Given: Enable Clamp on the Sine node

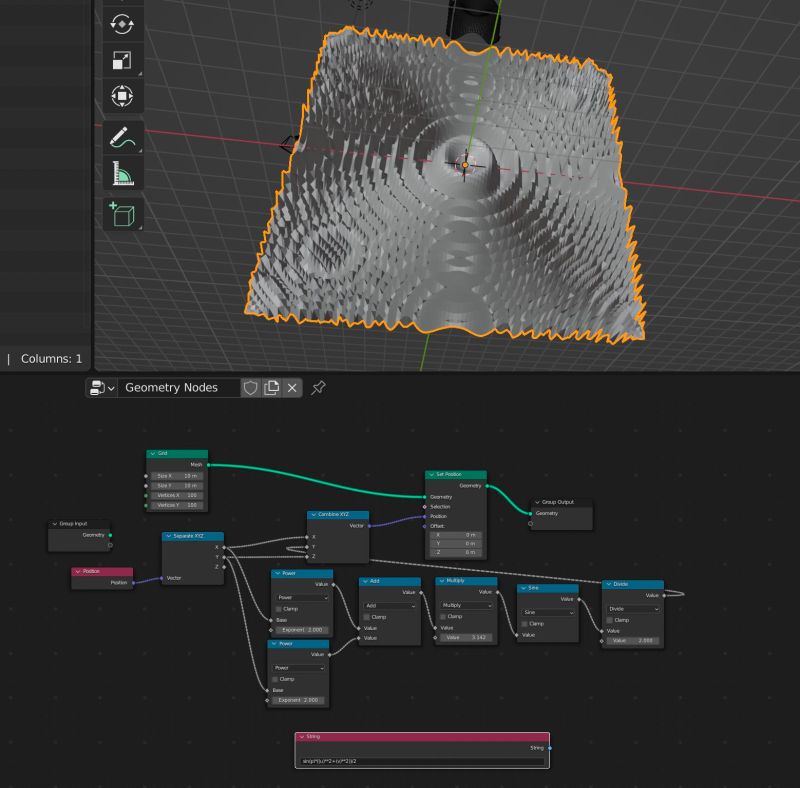Looking at the screenshot, I should (x=523, y=621).
